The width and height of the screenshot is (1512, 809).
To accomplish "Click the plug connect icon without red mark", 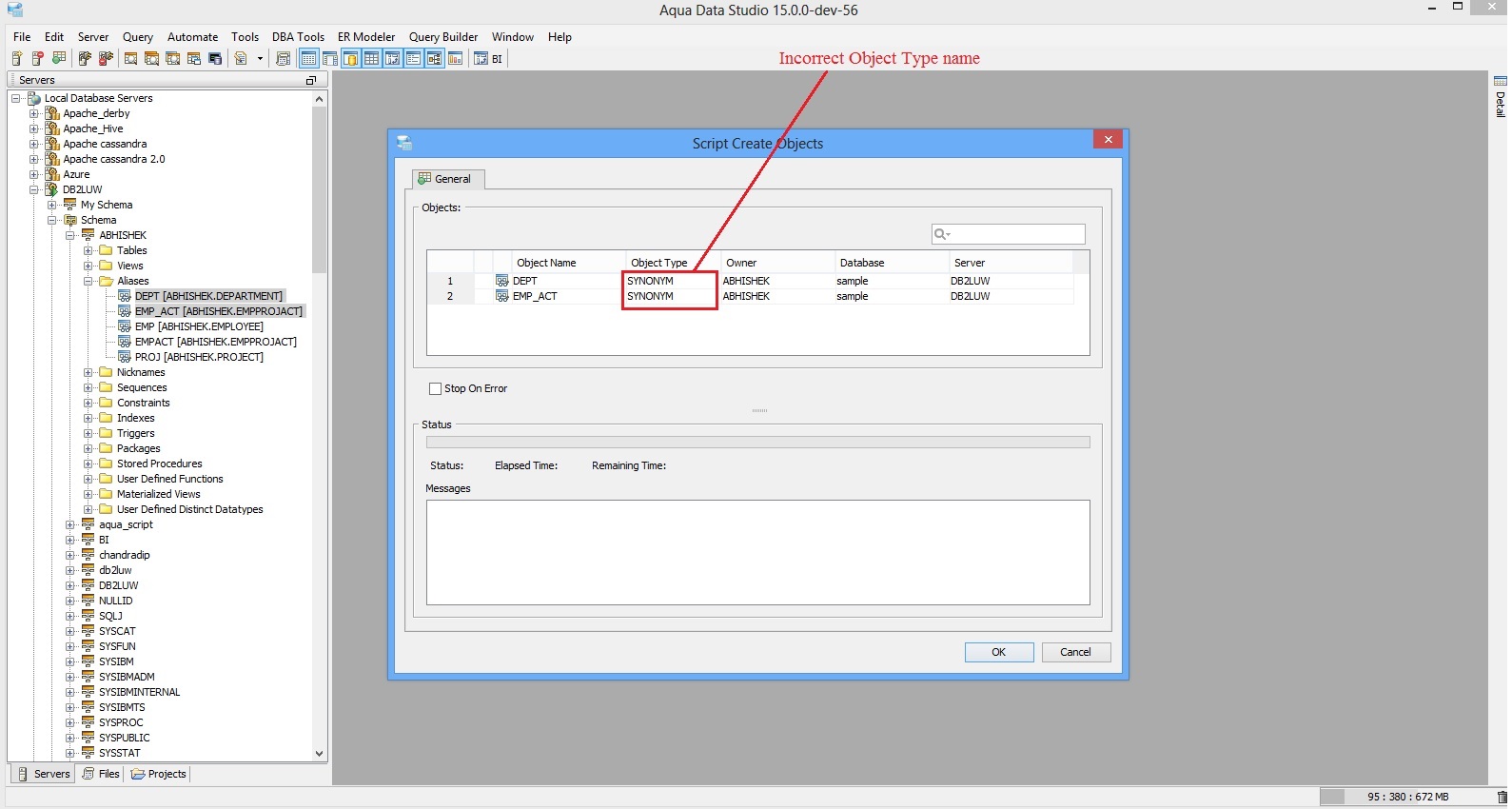I will 85,59.
